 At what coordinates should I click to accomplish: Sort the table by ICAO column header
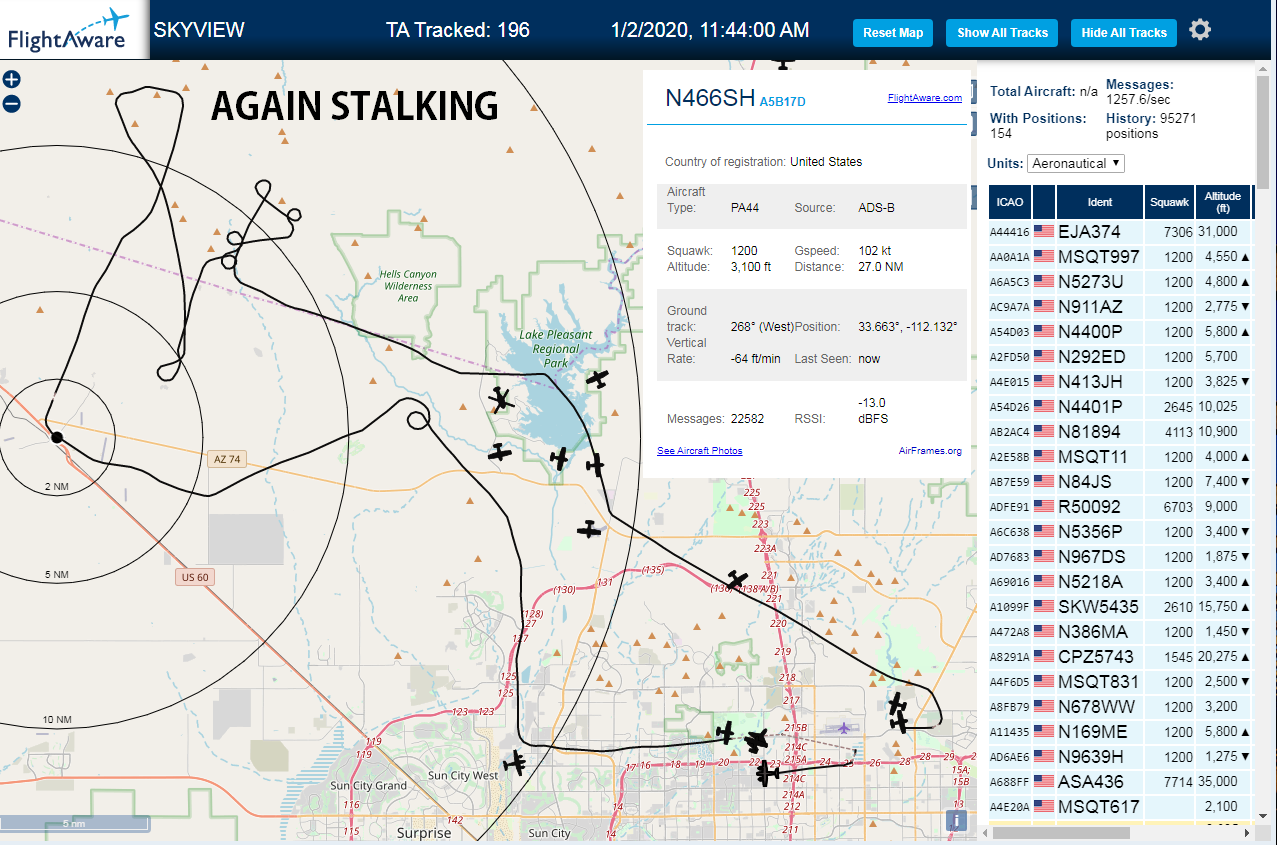[1010, 202]
